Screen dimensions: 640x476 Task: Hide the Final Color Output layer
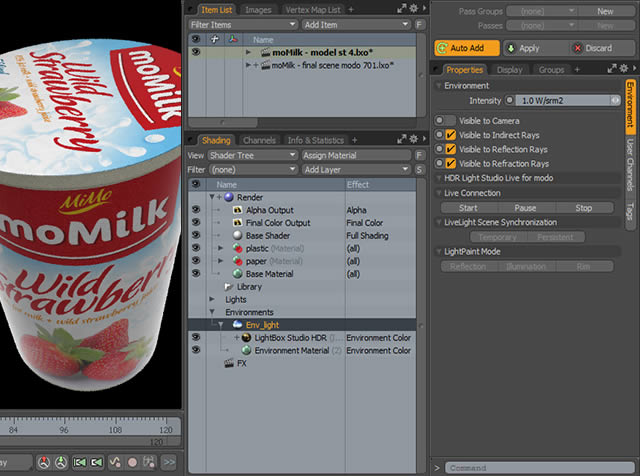tap(196, 222)
